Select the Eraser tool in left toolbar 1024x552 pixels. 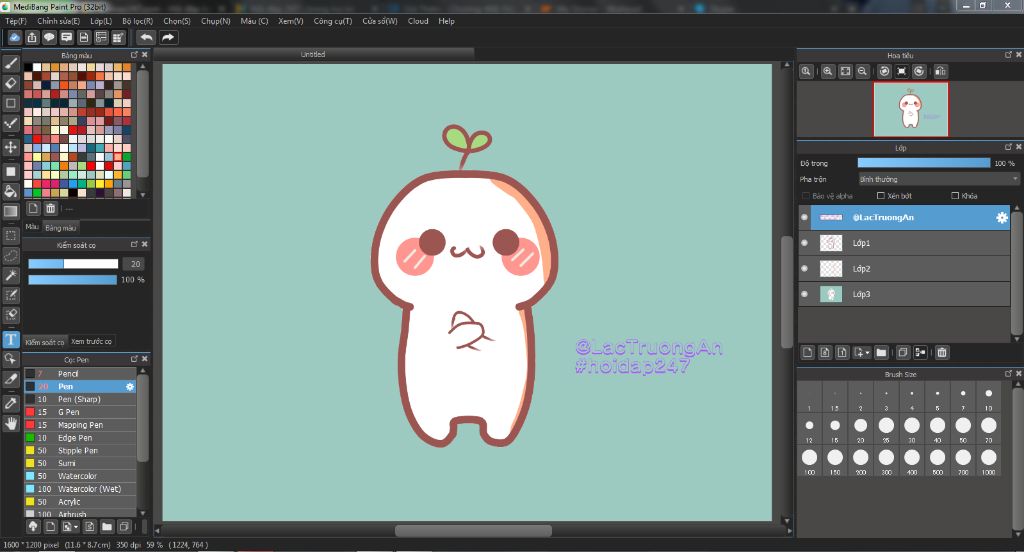11,84
